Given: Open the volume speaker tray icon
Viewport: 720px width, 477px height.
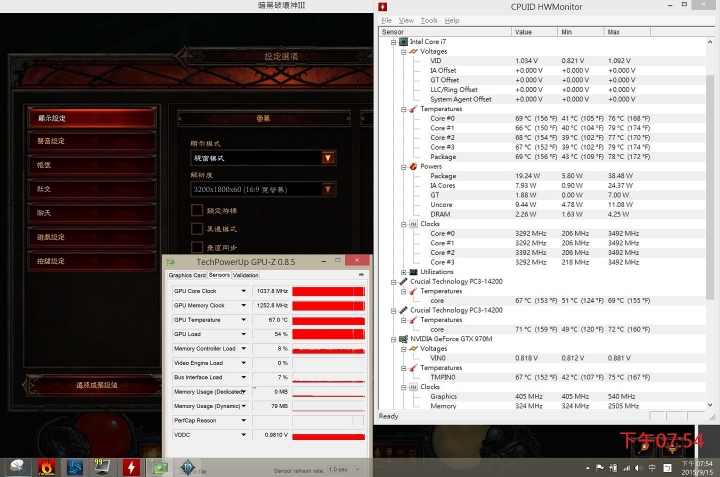Looking at the screenshot, I should (x=639, y=468).
